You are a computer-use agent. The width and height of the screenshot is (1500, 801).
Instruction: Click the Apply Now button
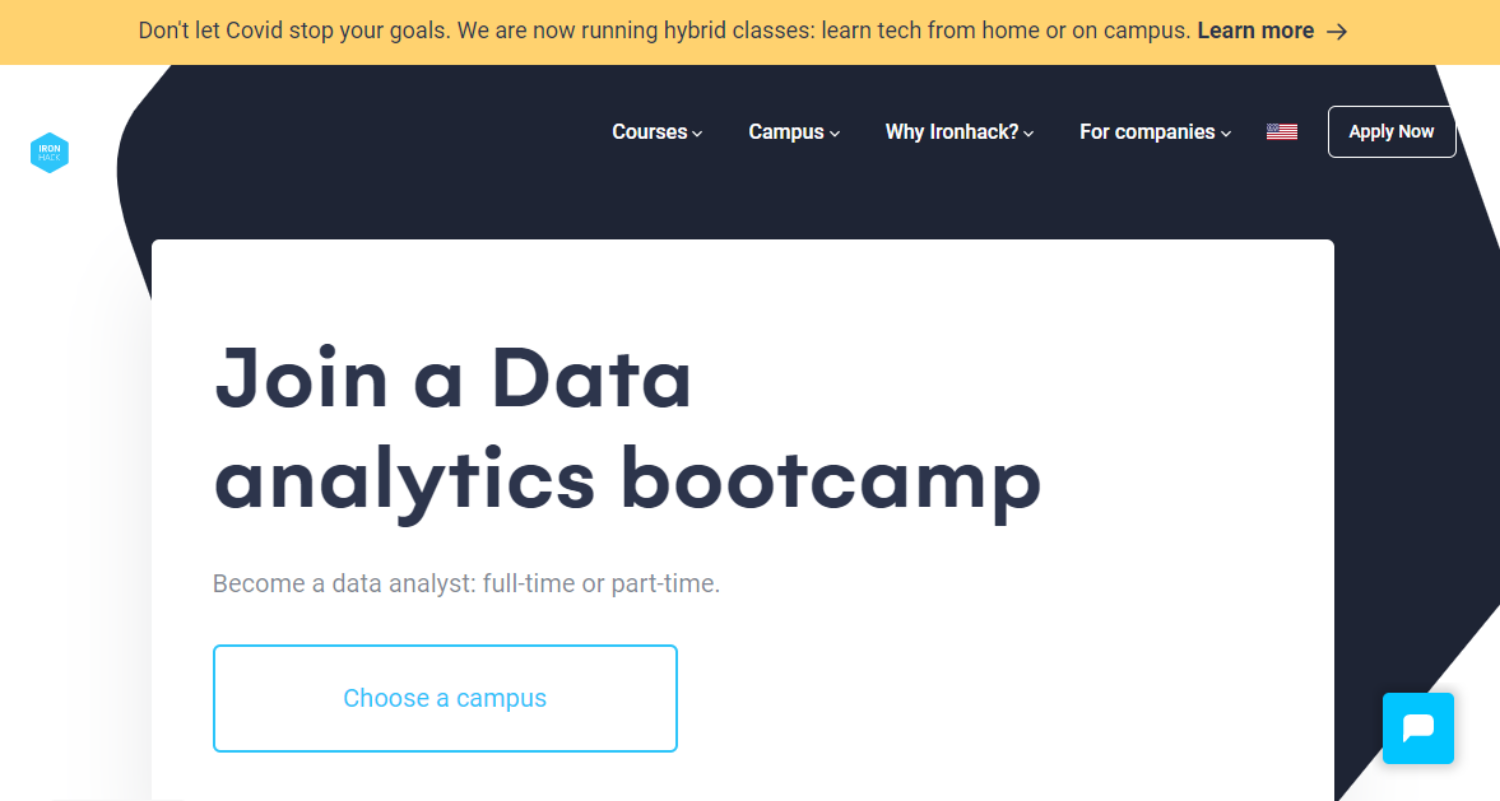tap(1391, 131)
